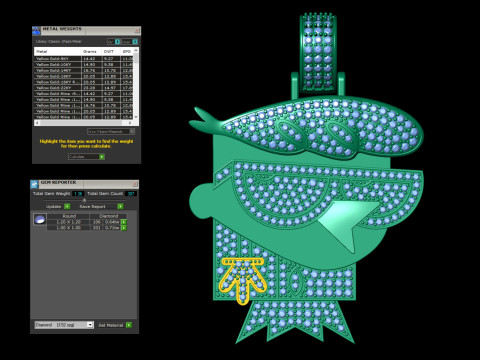Click the Gem Reporter panel icon

pos(35,184)
